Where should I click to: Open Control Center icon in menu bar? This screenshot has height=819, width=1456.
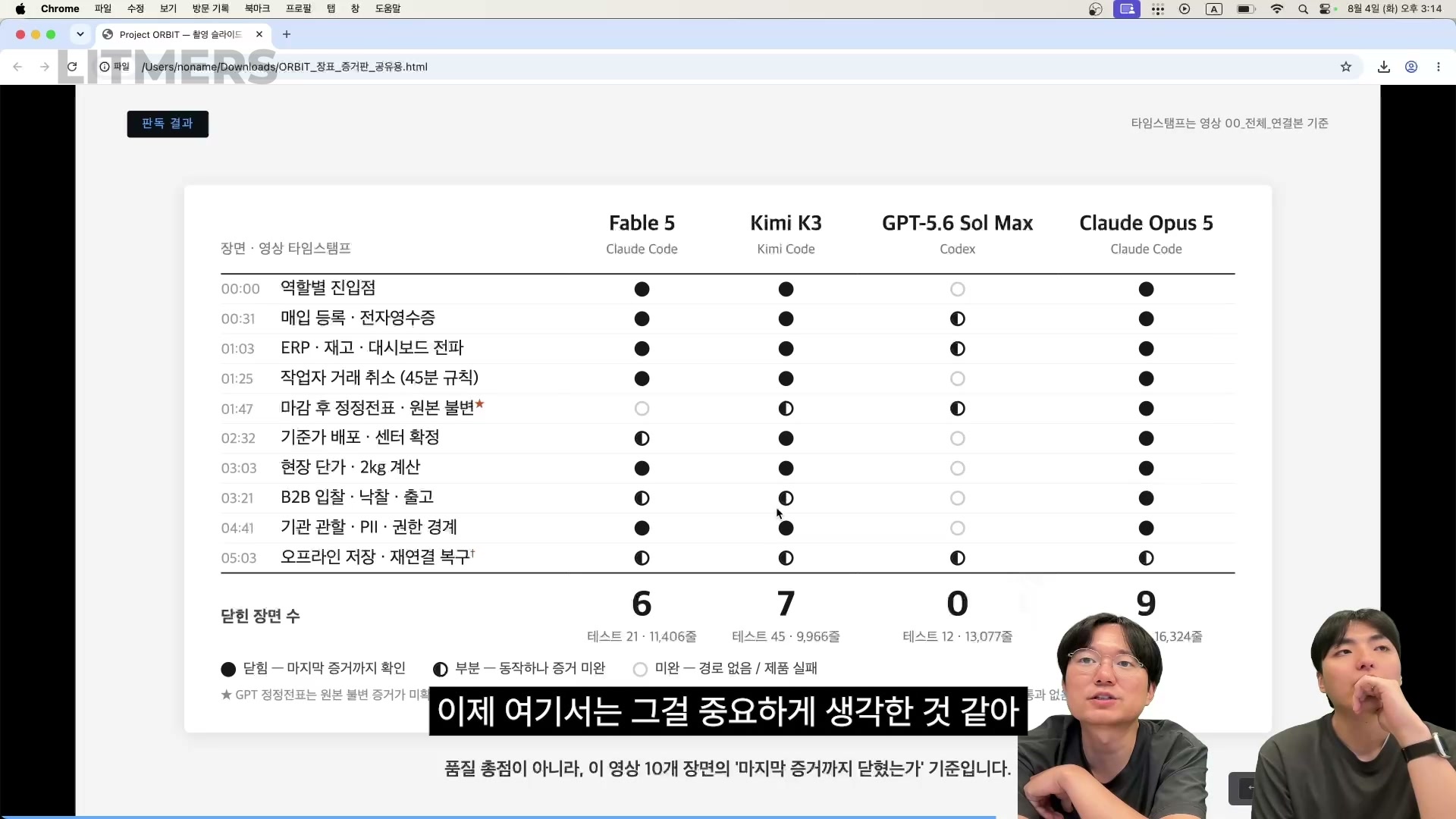coord(1326,9)
